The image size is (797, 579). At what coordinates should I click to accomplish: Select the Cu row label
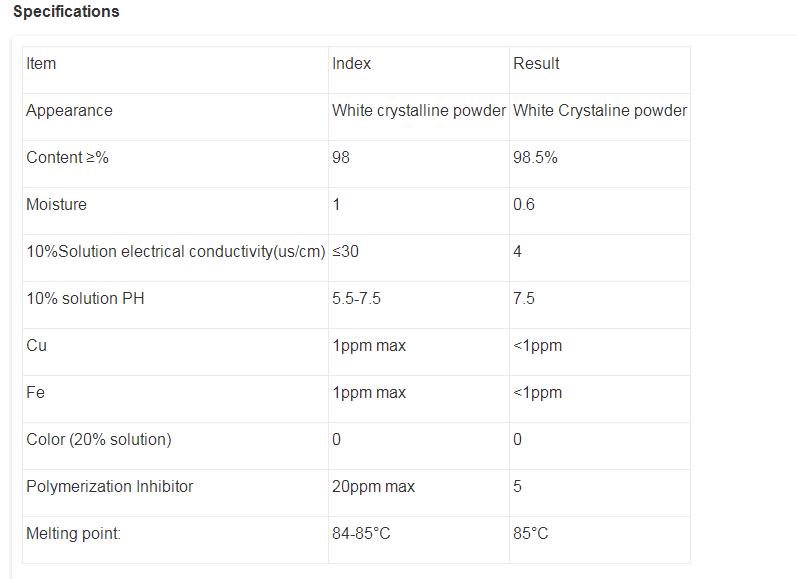tap(36, 346)
